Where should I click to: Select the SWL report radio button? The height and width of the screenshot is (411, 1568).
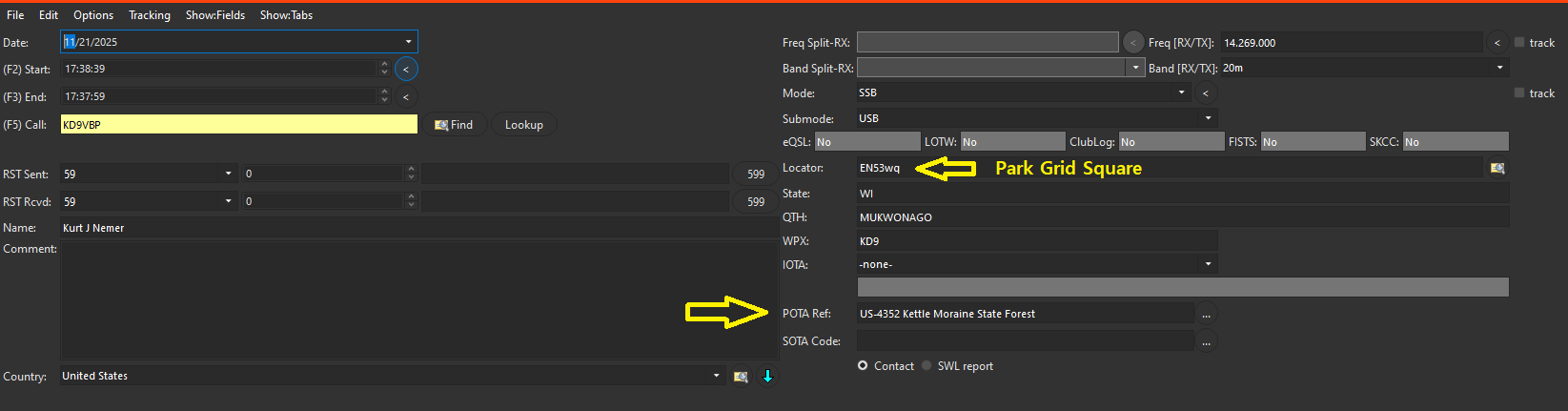(927, 366)
